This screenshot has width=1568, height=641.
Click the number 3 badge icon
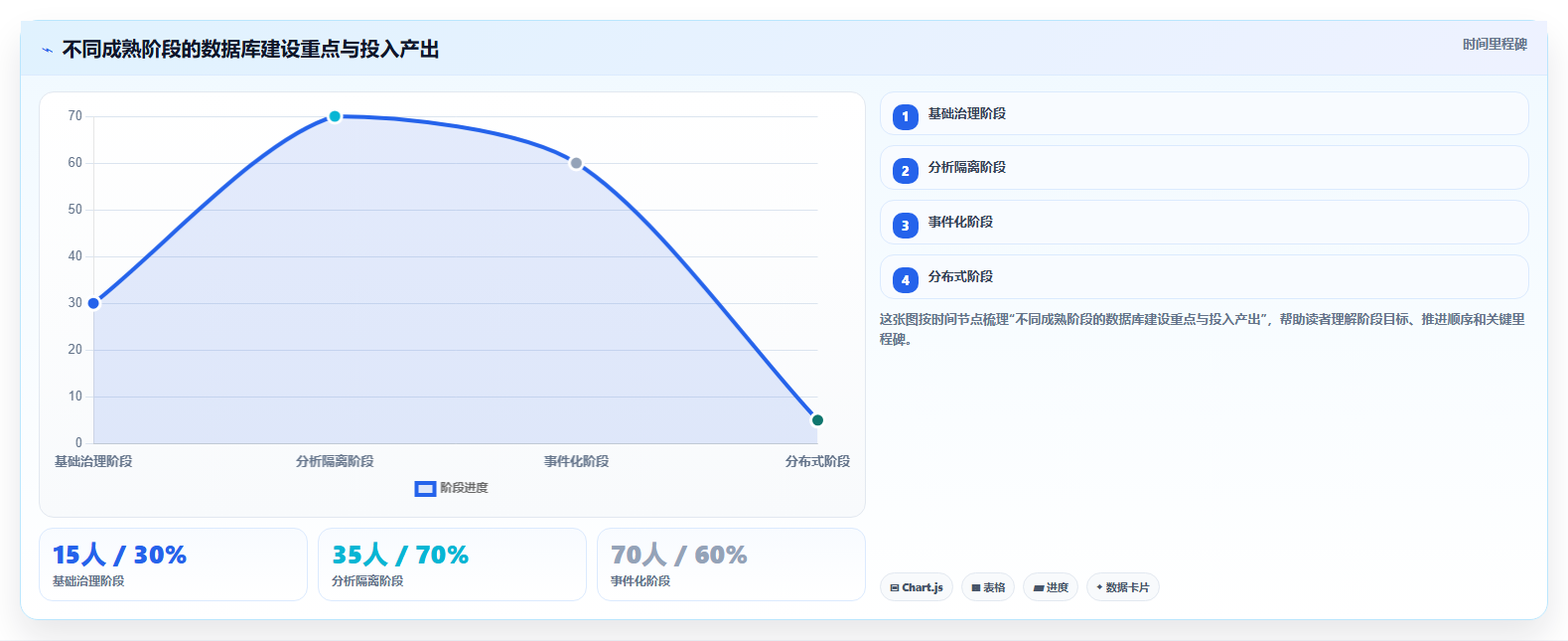905,226
